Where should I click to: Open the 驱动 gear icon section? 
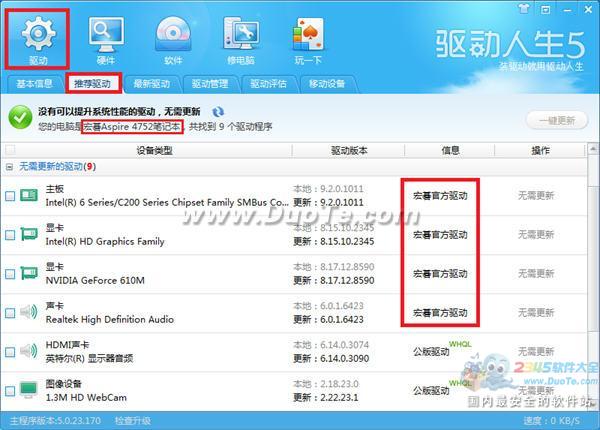tap(38, 39)
